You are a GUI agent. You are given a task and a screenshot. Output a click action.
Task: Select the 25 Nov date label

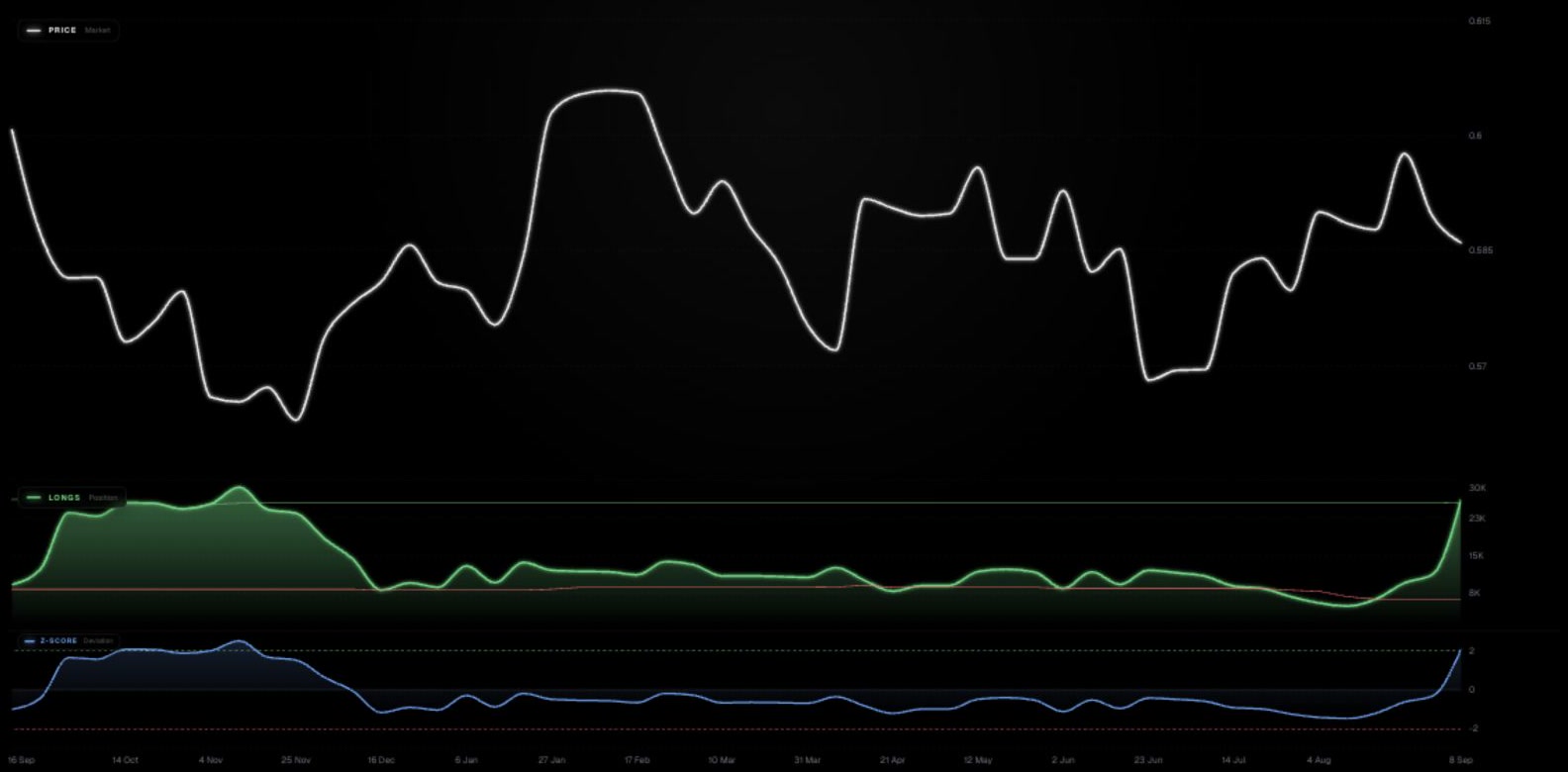295,760
